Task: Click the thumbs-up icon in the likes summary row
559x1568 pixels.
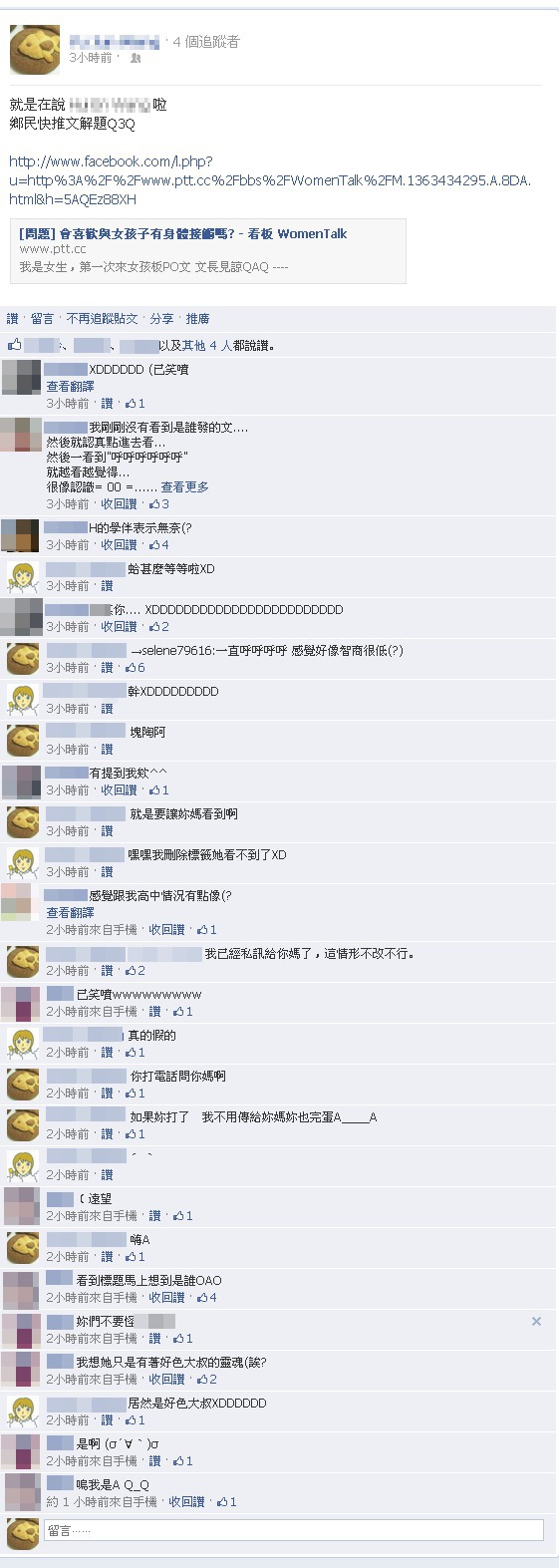Action: pyautogui.click(x=14, y=345)
